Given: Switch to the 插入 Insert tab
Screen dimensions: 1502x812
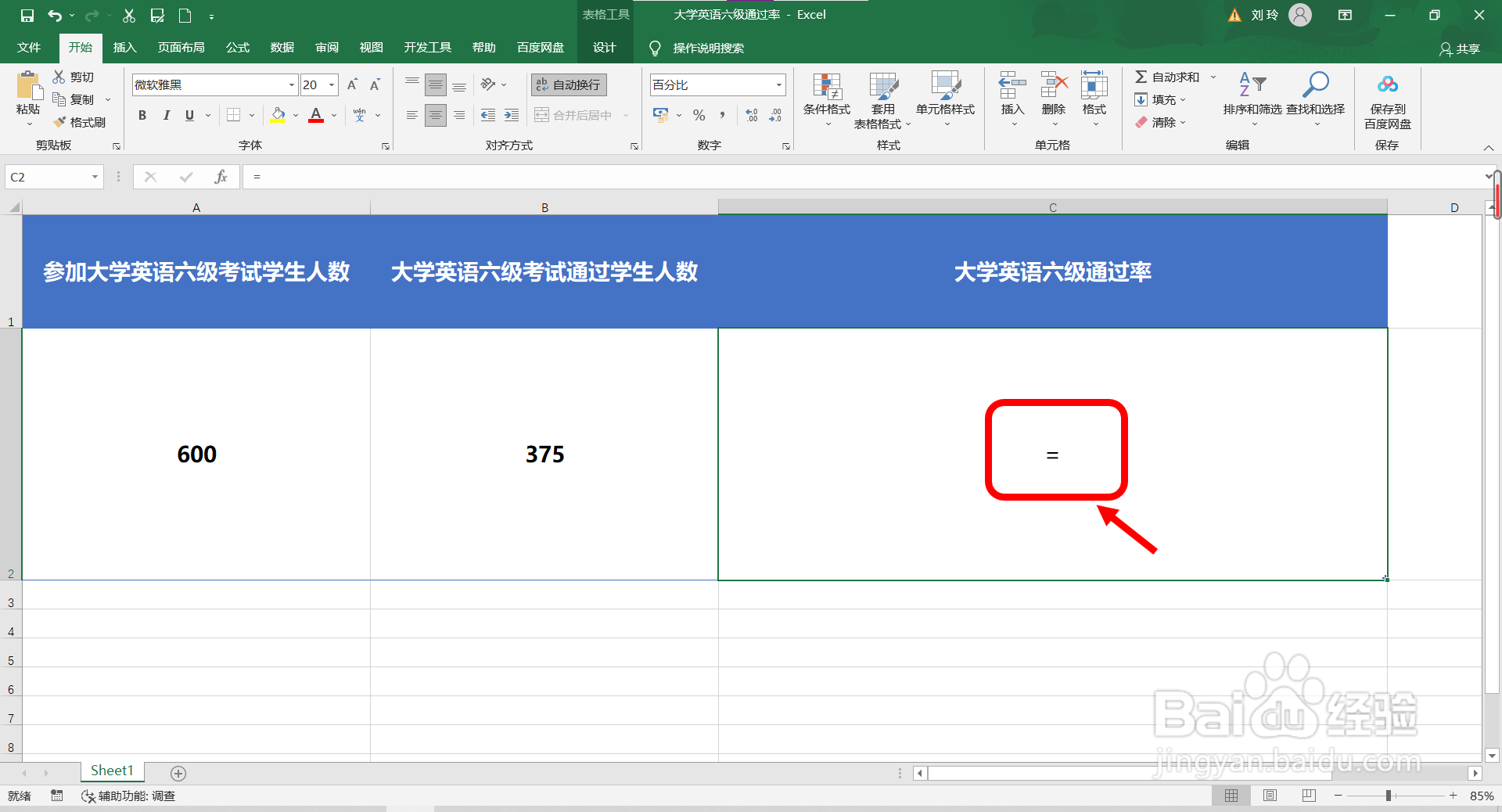Looking at the screenshot, I should coord(124,48).
